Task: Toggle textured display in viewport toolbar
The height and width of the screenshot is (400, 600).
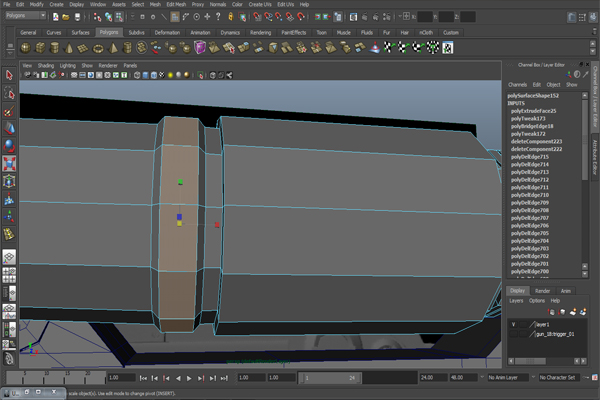Action: click(x=162, y=75)
